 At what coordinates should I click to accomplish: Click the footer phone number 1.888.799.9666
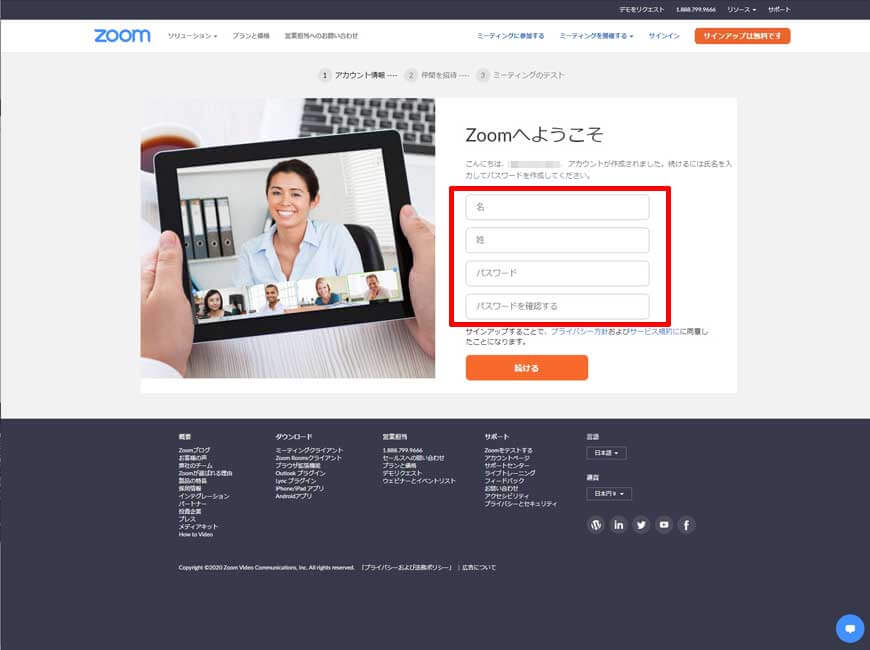tap(402, 450)
